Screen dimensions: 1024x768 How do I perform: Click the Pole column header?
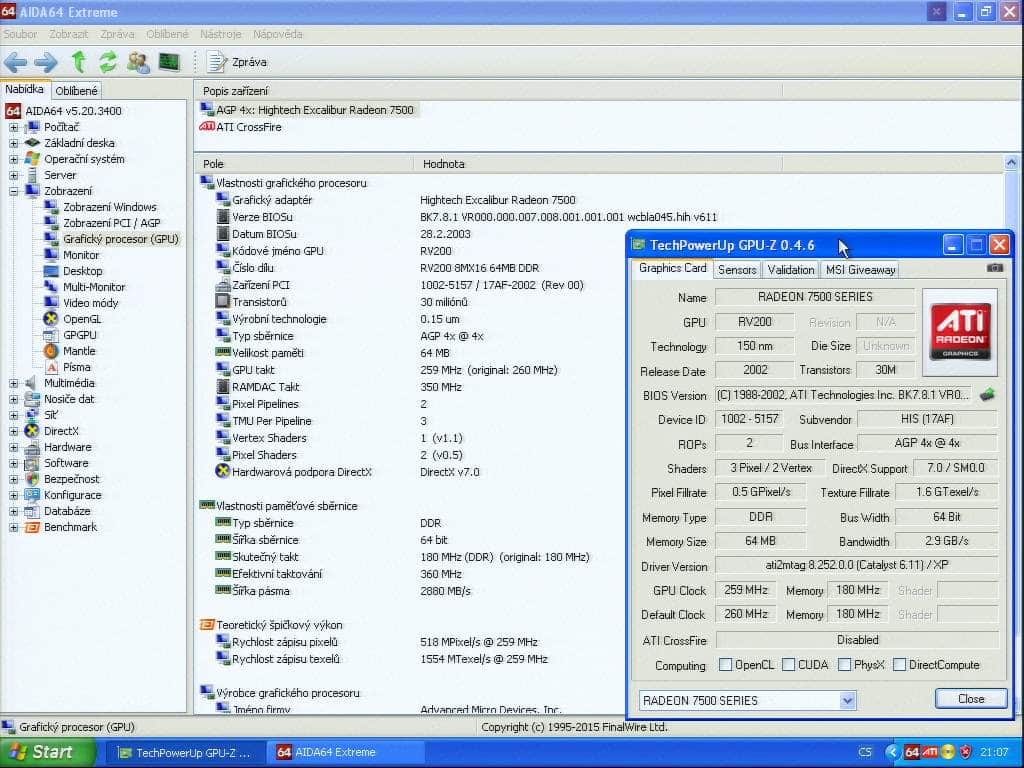304,164
